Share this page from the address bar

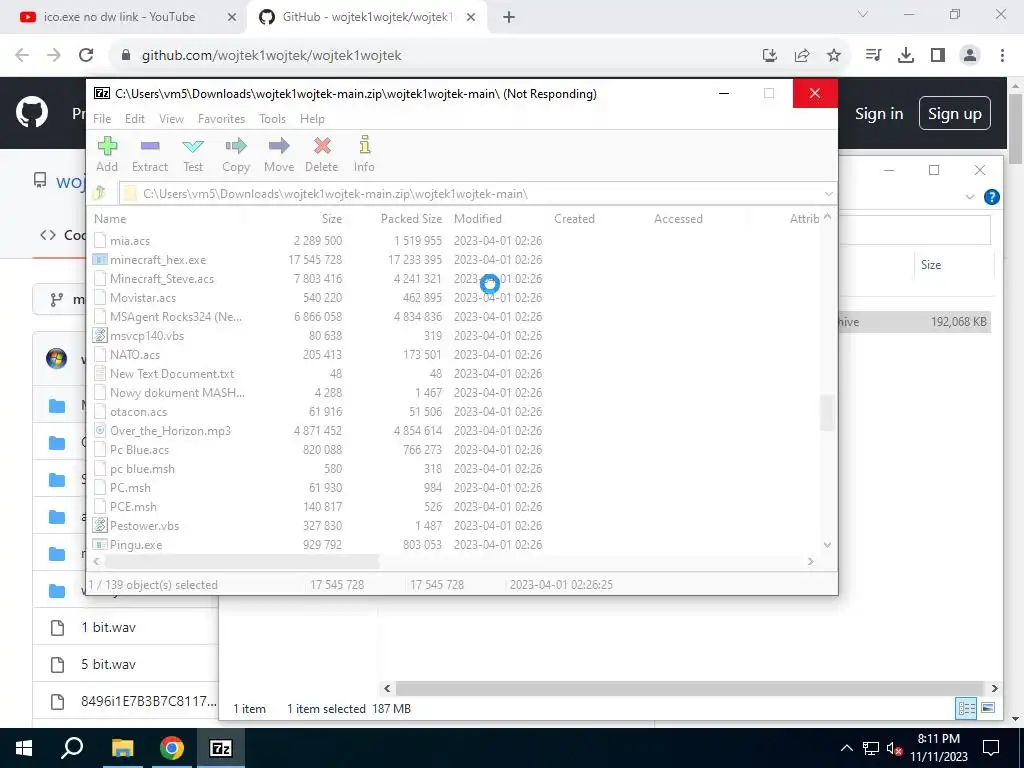point(802,56)
